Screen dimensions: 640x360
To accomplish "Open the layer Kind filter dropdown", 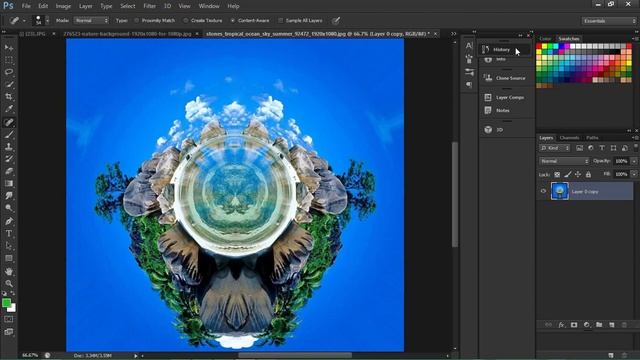I will [x=555, y=148].
